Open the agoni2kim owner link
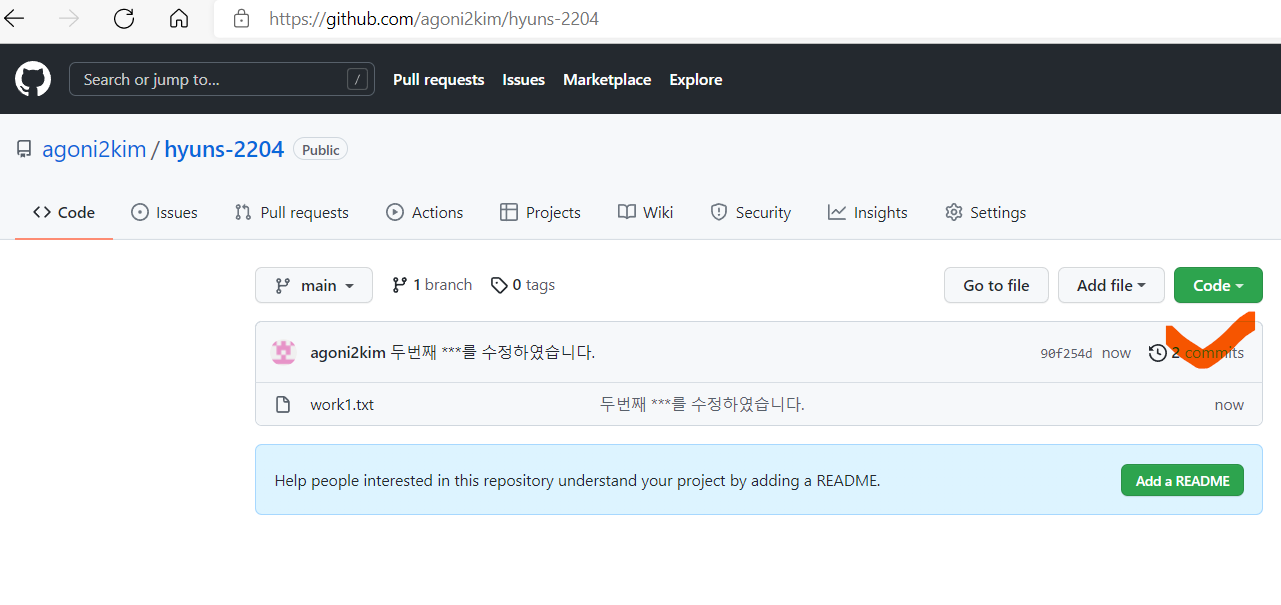This screenshot has width=1281, height=605. (x=94, y=150)
